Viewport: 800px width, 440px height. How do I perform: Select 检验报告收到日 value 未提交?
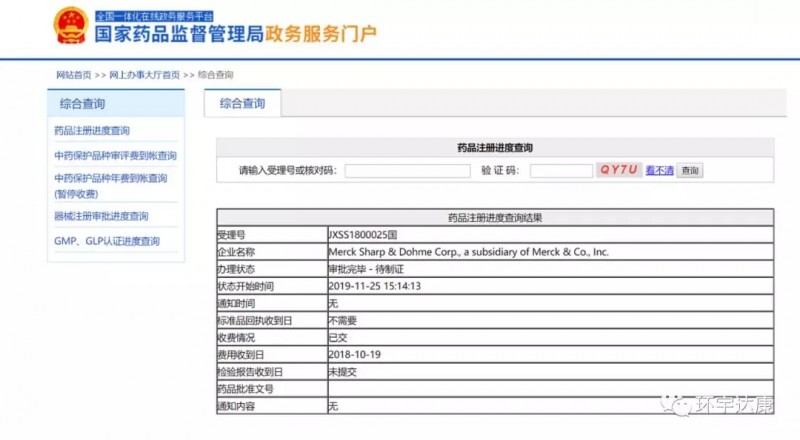coord(342,372)
